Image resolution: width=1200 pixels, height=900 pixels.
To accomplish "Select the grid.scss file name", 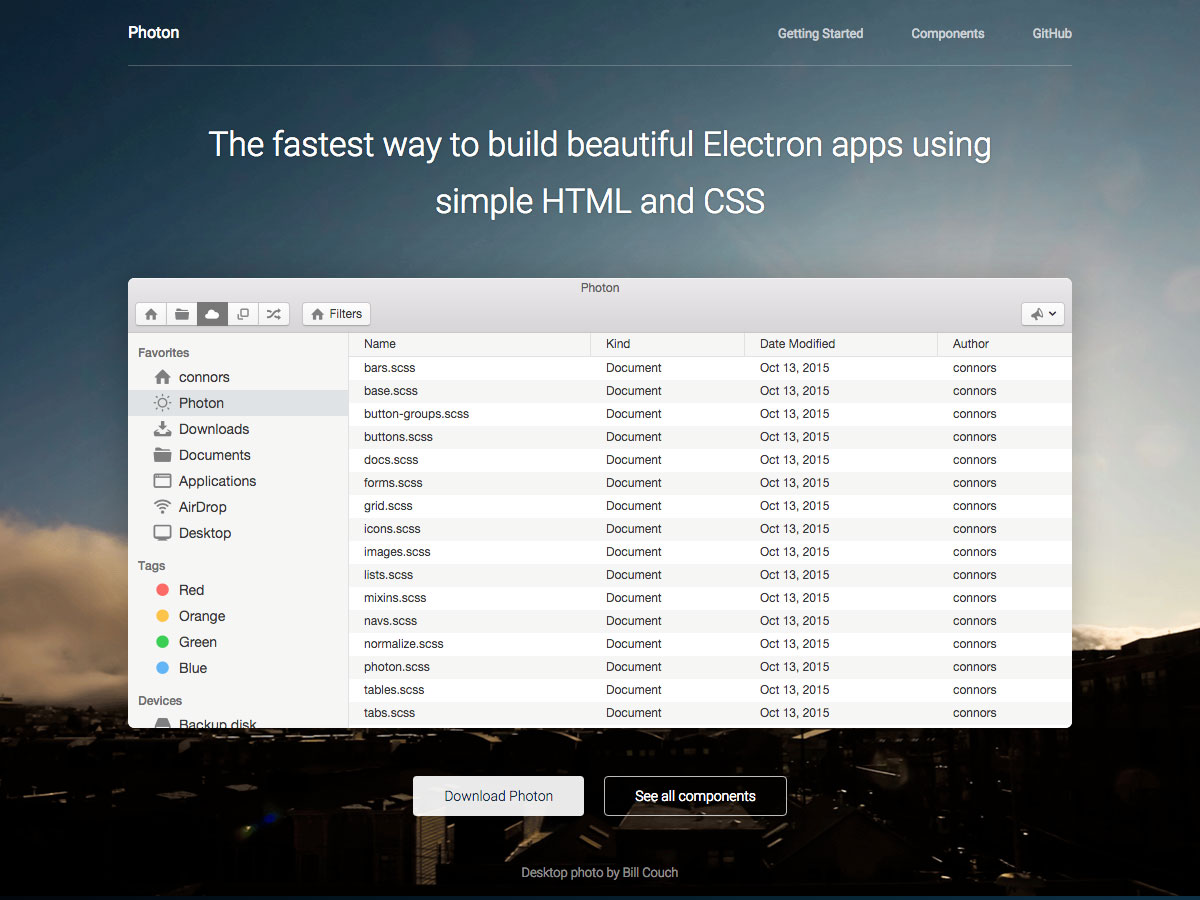I will 388,506.
